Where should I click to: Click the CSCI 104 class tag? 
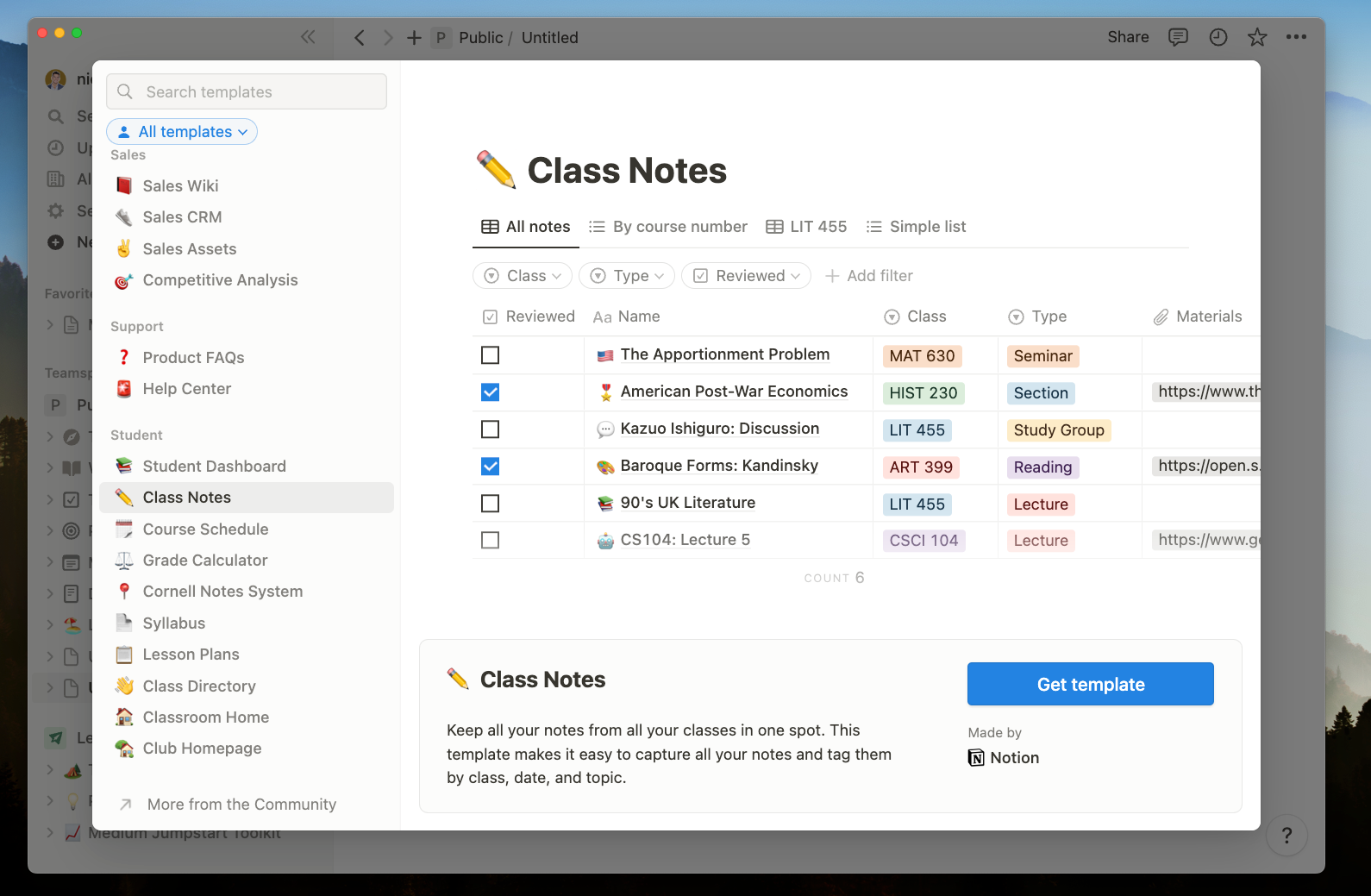(x=923, y=541)
